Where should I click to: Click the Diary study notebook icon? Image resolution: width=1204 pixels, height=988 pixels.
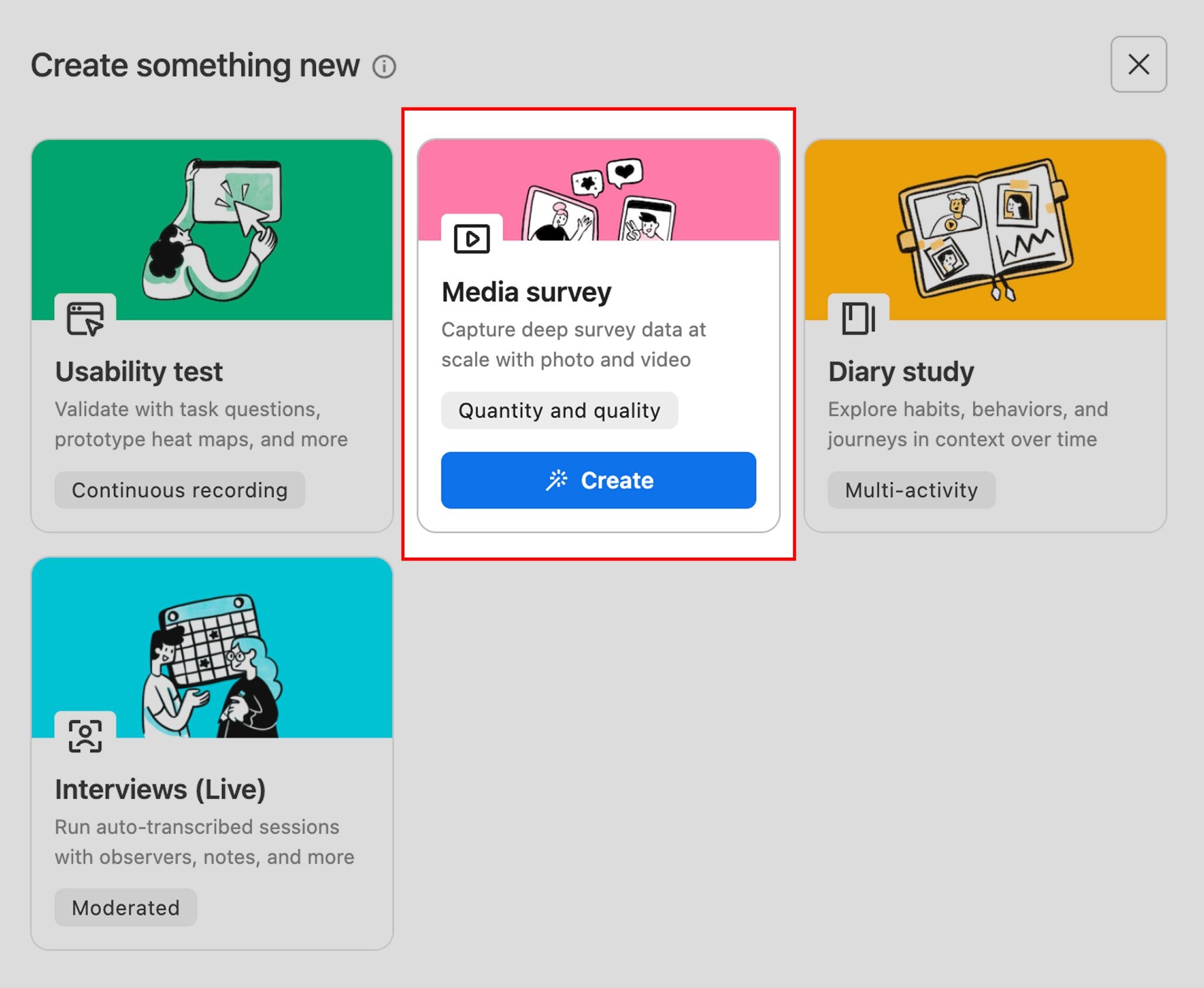[858, 319]
